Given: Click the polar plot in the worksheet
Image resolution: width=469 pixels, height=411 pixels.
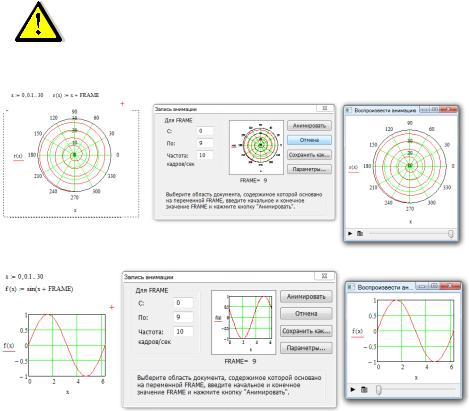Looking at the screenshot, I should coord(74,155).
